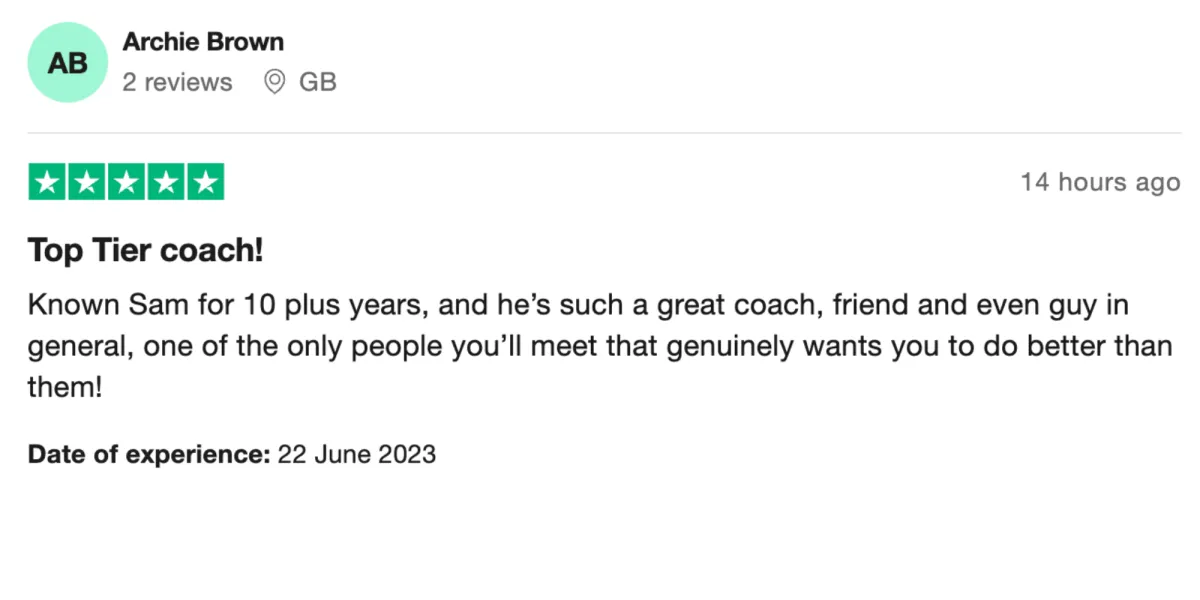This screenshot has width=1200, height=600.
Task: Click the middle third rating star
Action: (126, 182)
